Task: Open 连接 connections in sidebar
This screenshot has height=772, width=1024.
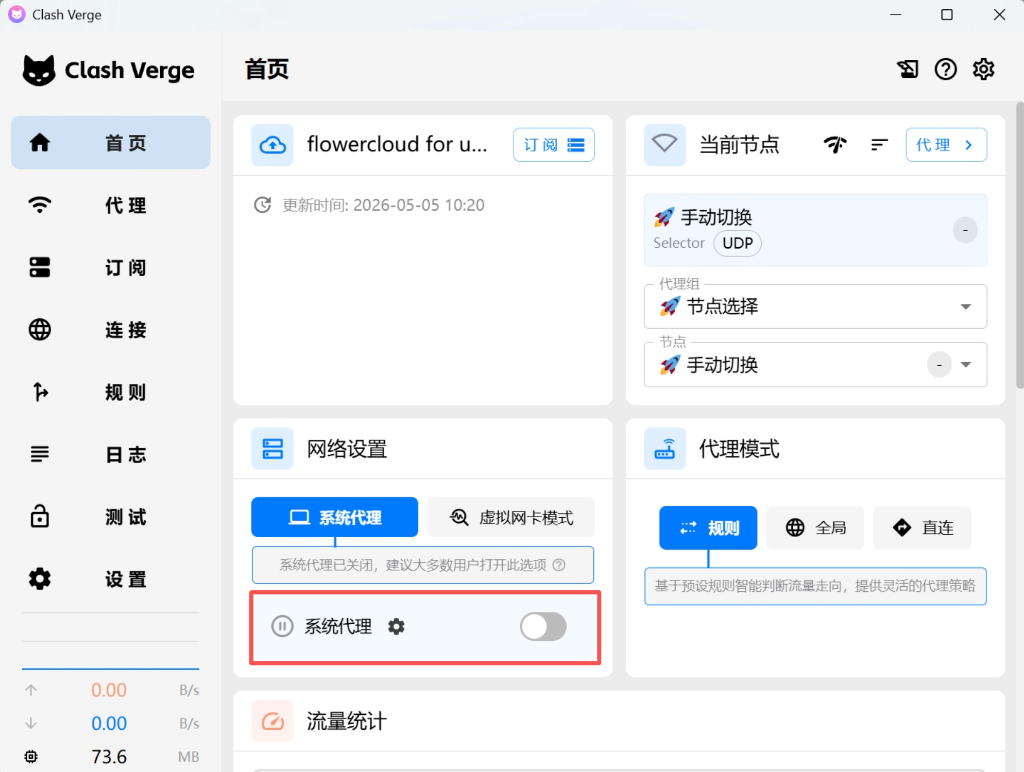Action: (x=110, y=330)
